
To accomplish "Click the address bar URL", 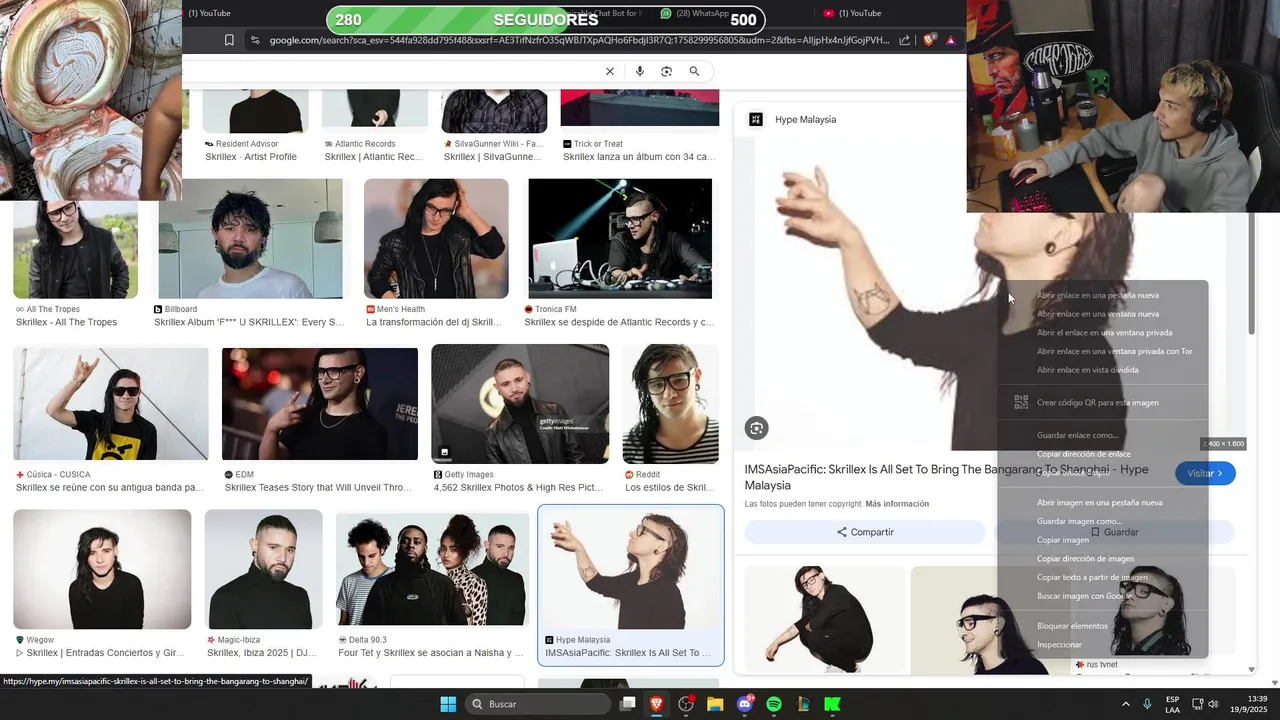I will [578, 40].
